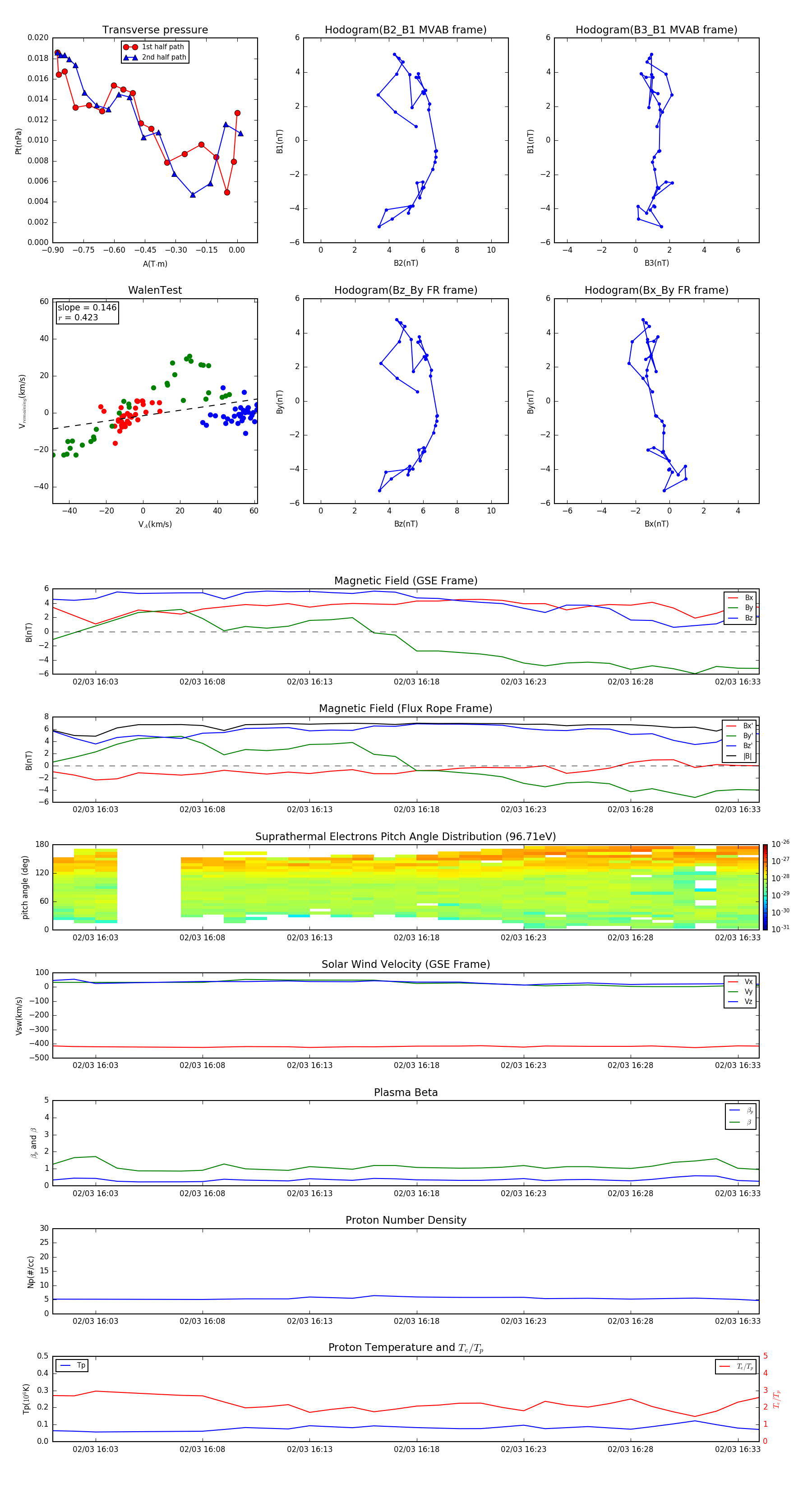The width and height of the screenshot is (812, 1489).
Task: Click '10^-26' color bar tick label
Action: (x=780, y=844)
